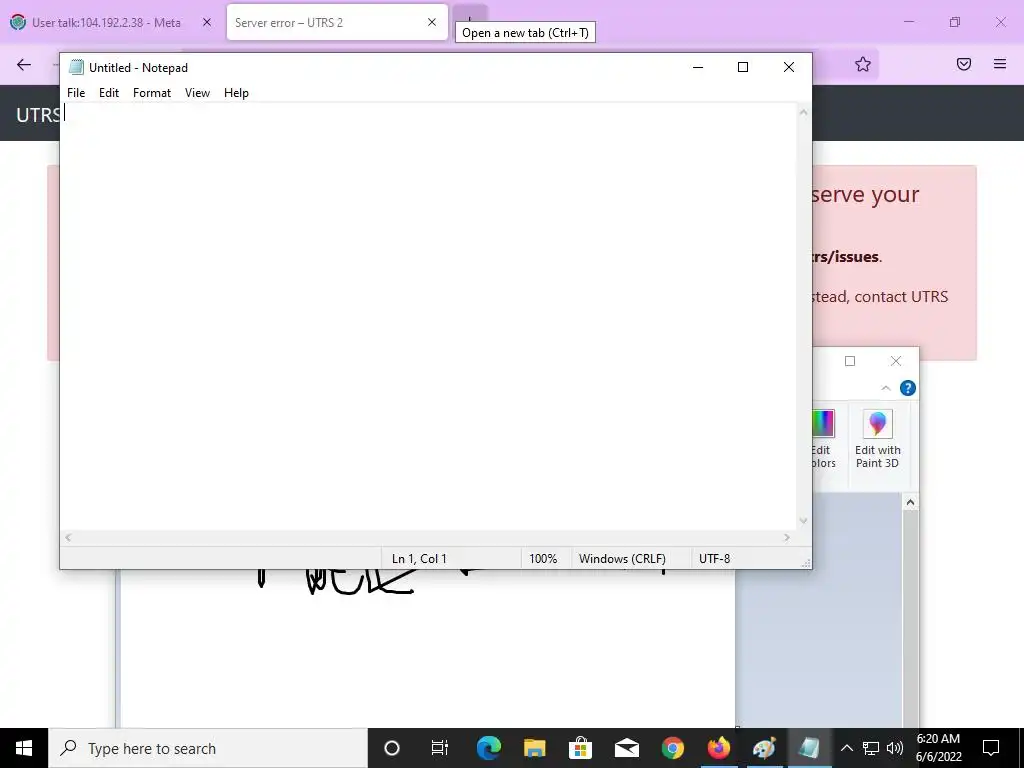The image size is (1024, 768).
Task: Open Cortana from the taskbar
Action: pyautogui.click(x=392, y=748)
